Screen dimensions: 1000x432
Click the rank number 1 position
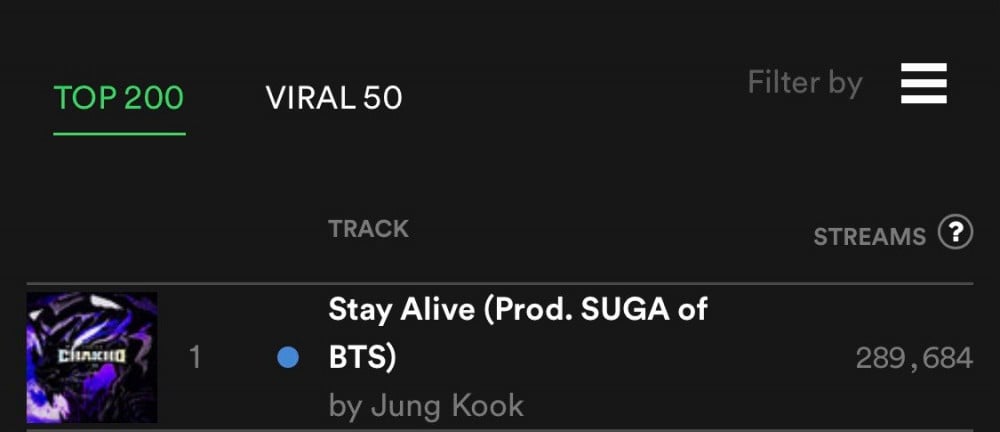195,358
